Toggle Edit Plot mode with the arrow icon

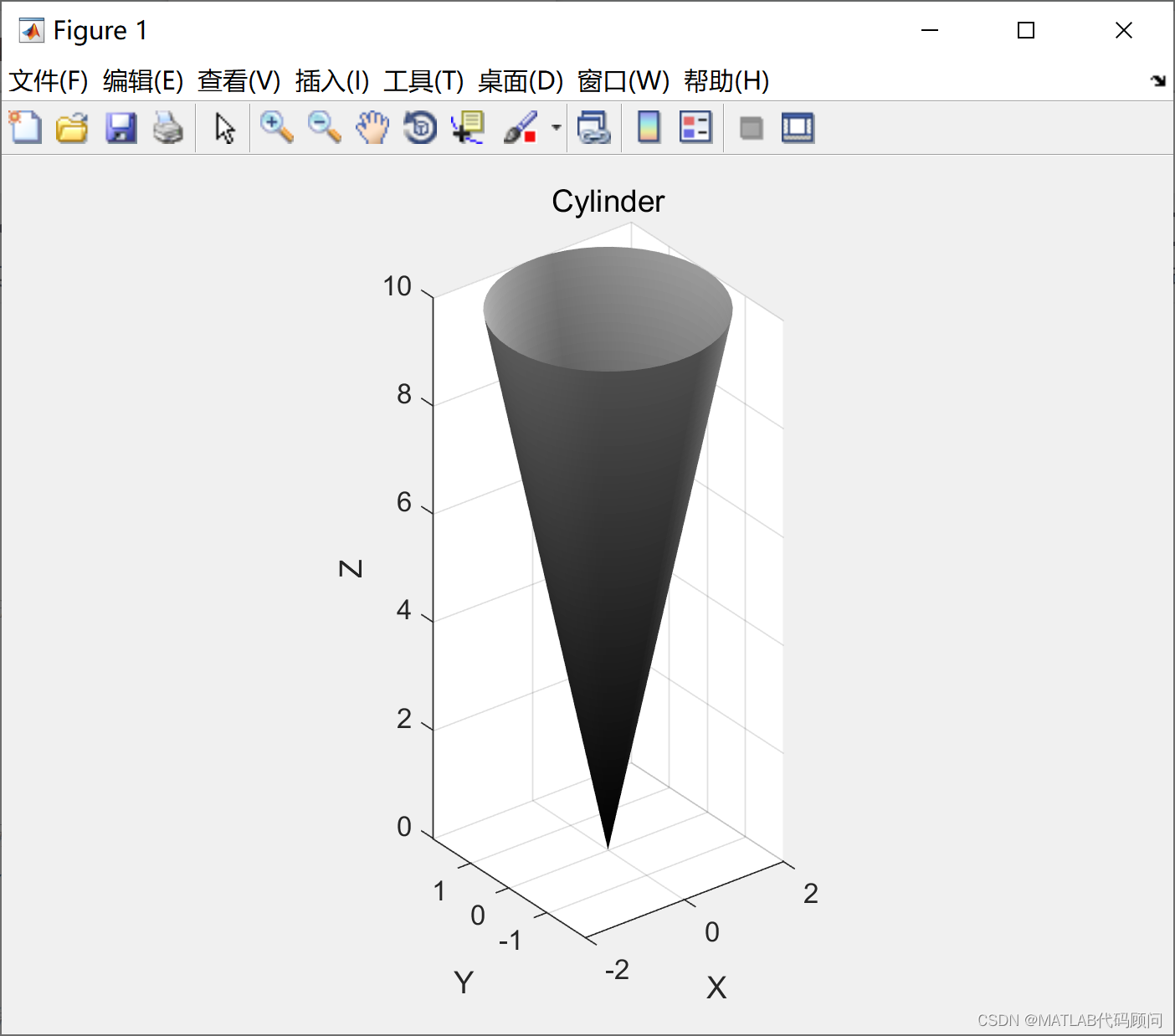[223, 127]
